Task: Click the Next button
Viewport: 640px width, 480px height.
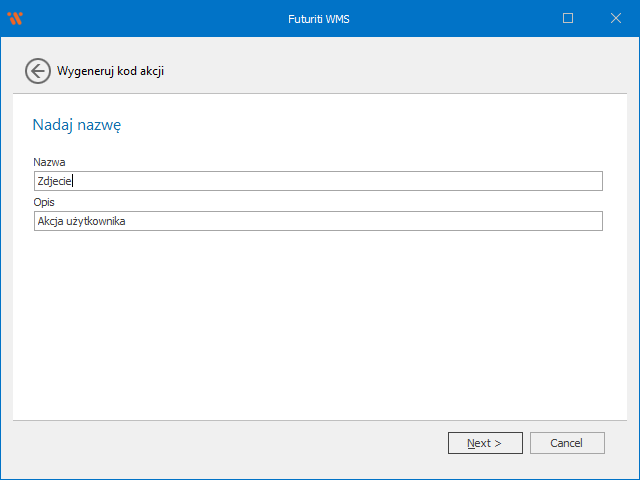Action: click(484, 443)
